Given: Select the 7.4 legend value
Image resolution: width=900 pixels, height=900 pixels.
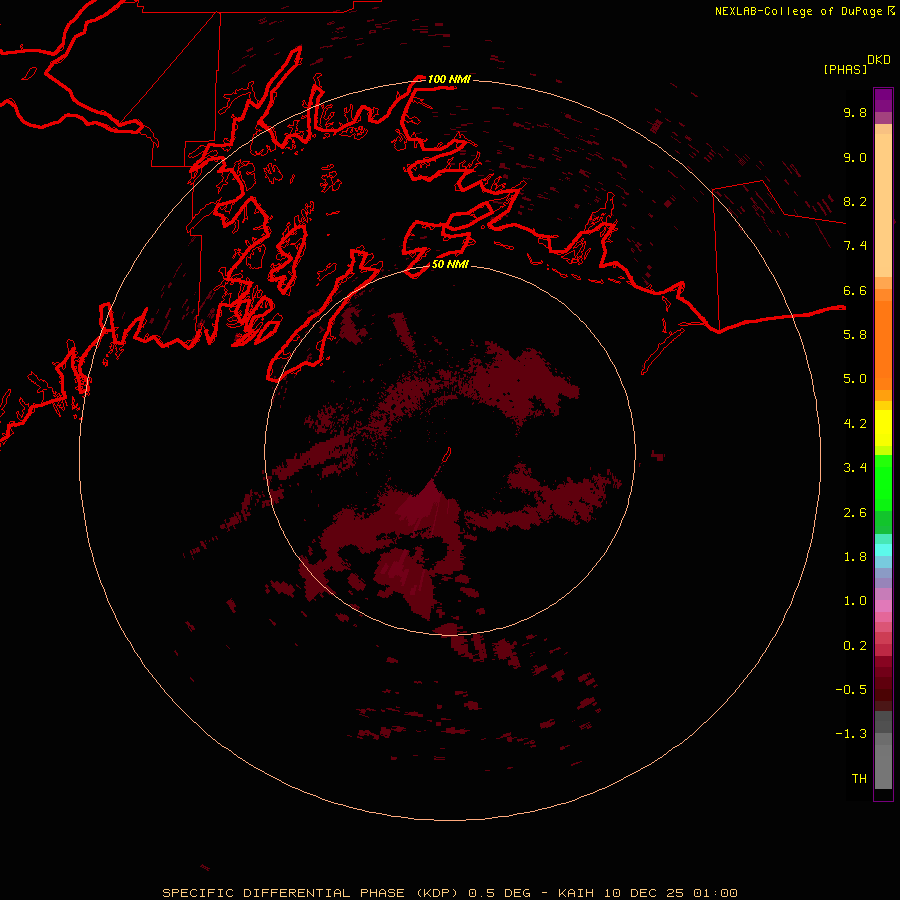Looking at the screenshot, I should click(x=855, y=246).
